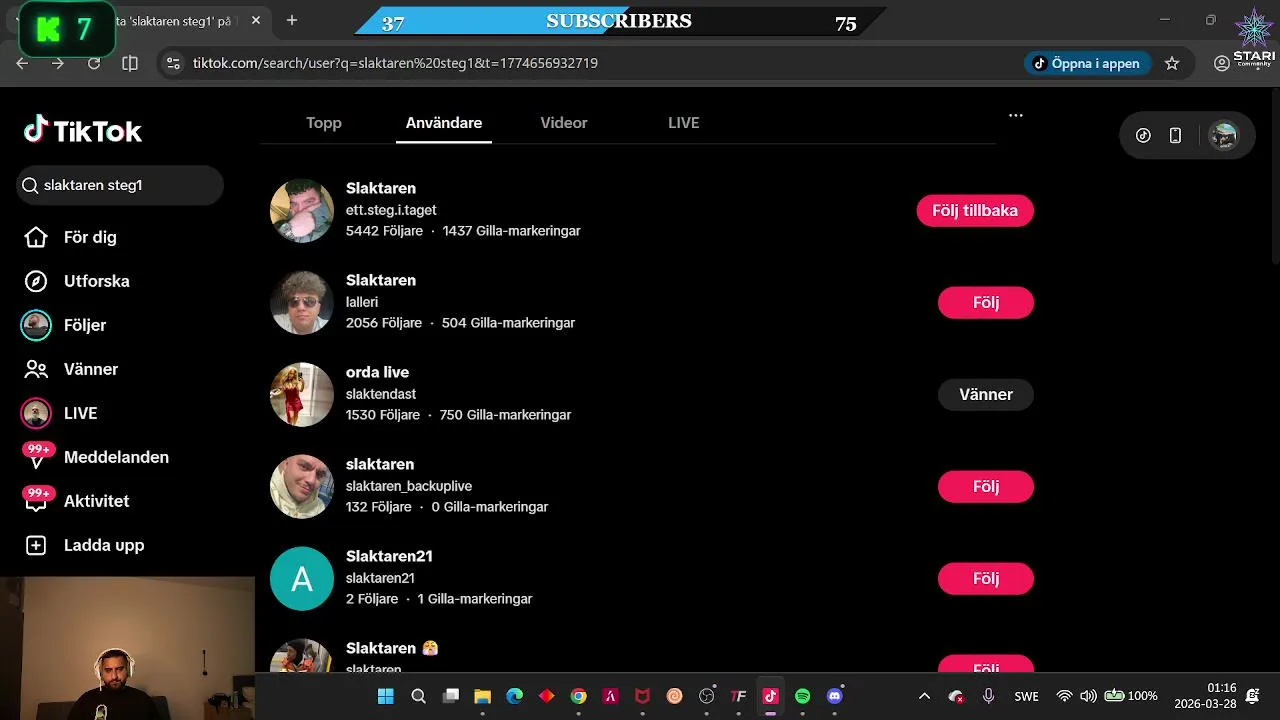Open the LIVE page from the sidebar
The height and width of the screenshot is (720, 1280).
(59, 413)
